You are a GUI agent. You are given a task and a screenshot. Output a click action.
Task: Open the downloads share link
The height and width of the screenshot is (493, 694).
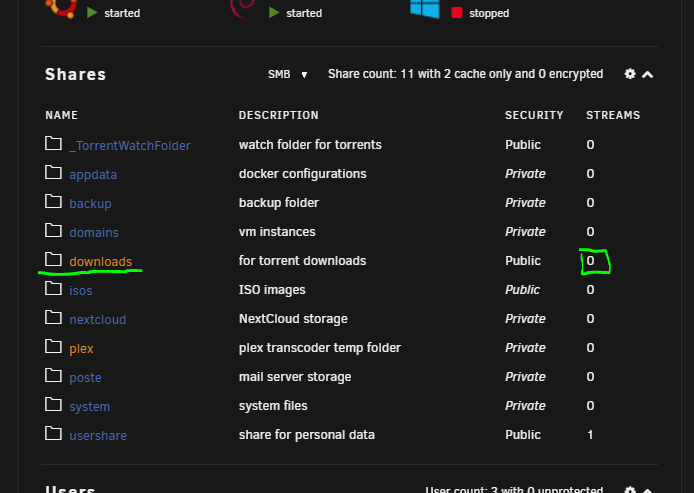[x=101, y=262]
